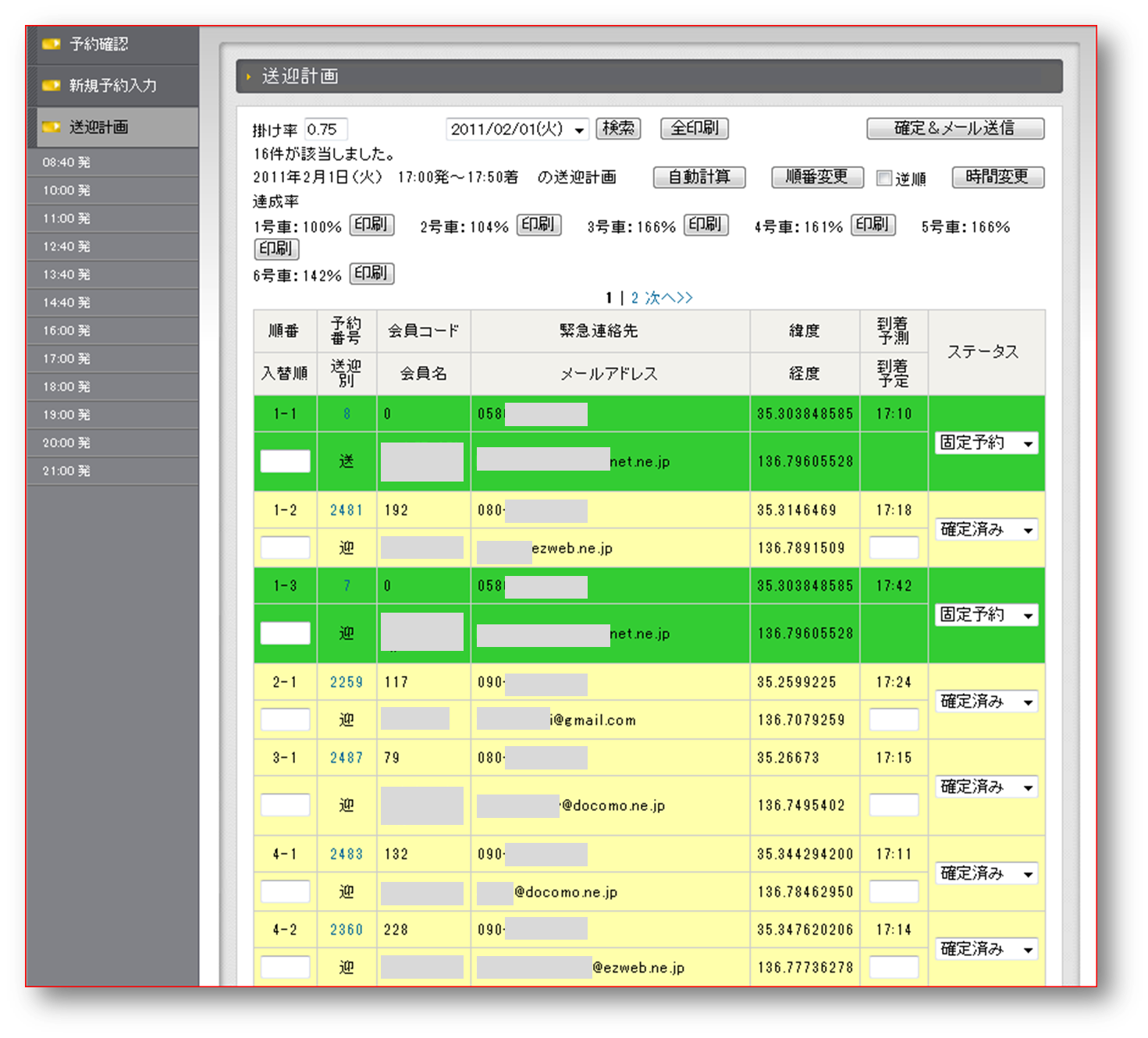The image size is (1148, 1038).
Task: Click the folder icon next to 送迎計画
Action: [52, 126]
